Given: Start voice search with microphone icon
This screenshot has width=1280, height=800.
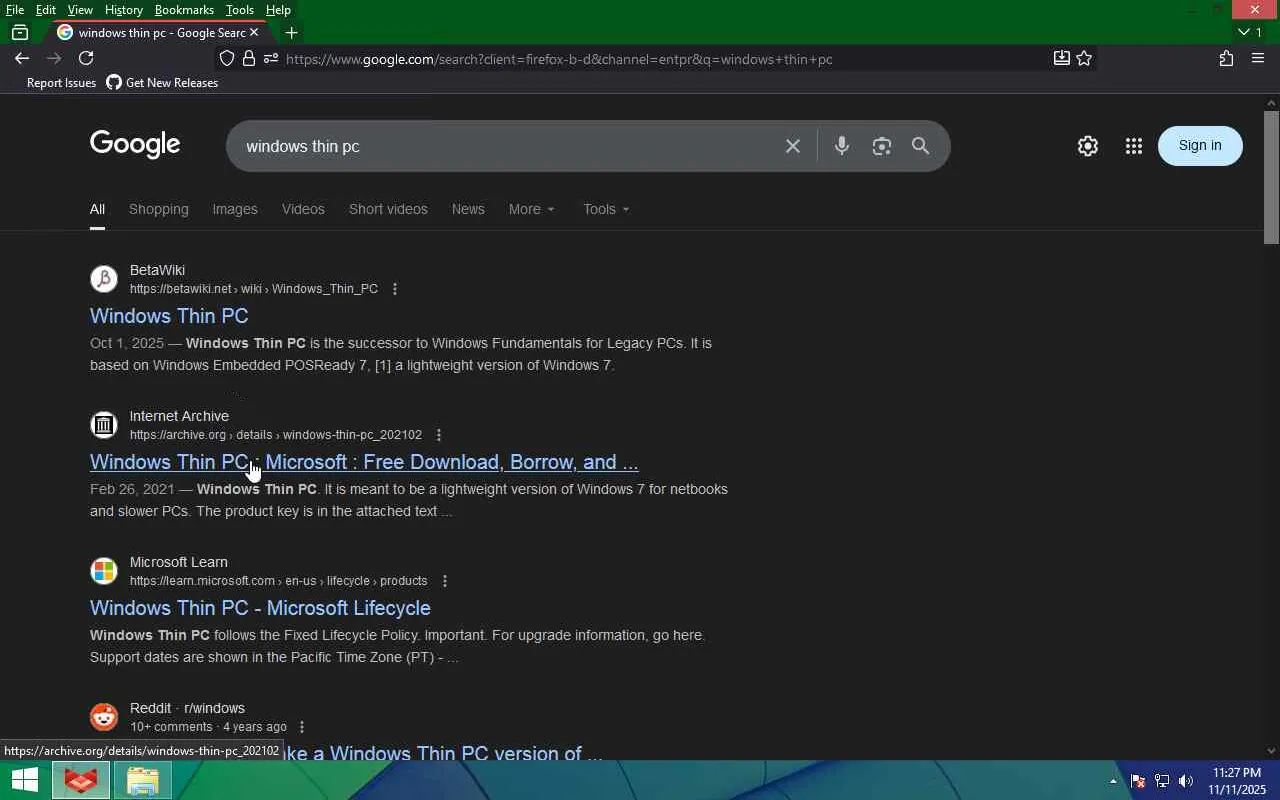Looking at the screenshot, I should [842, 146].
